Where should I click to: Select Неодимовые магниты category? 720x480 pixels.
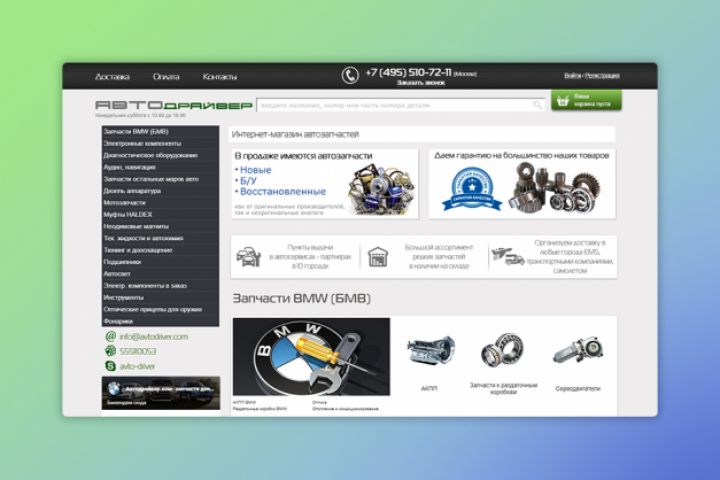click(160, 226)
